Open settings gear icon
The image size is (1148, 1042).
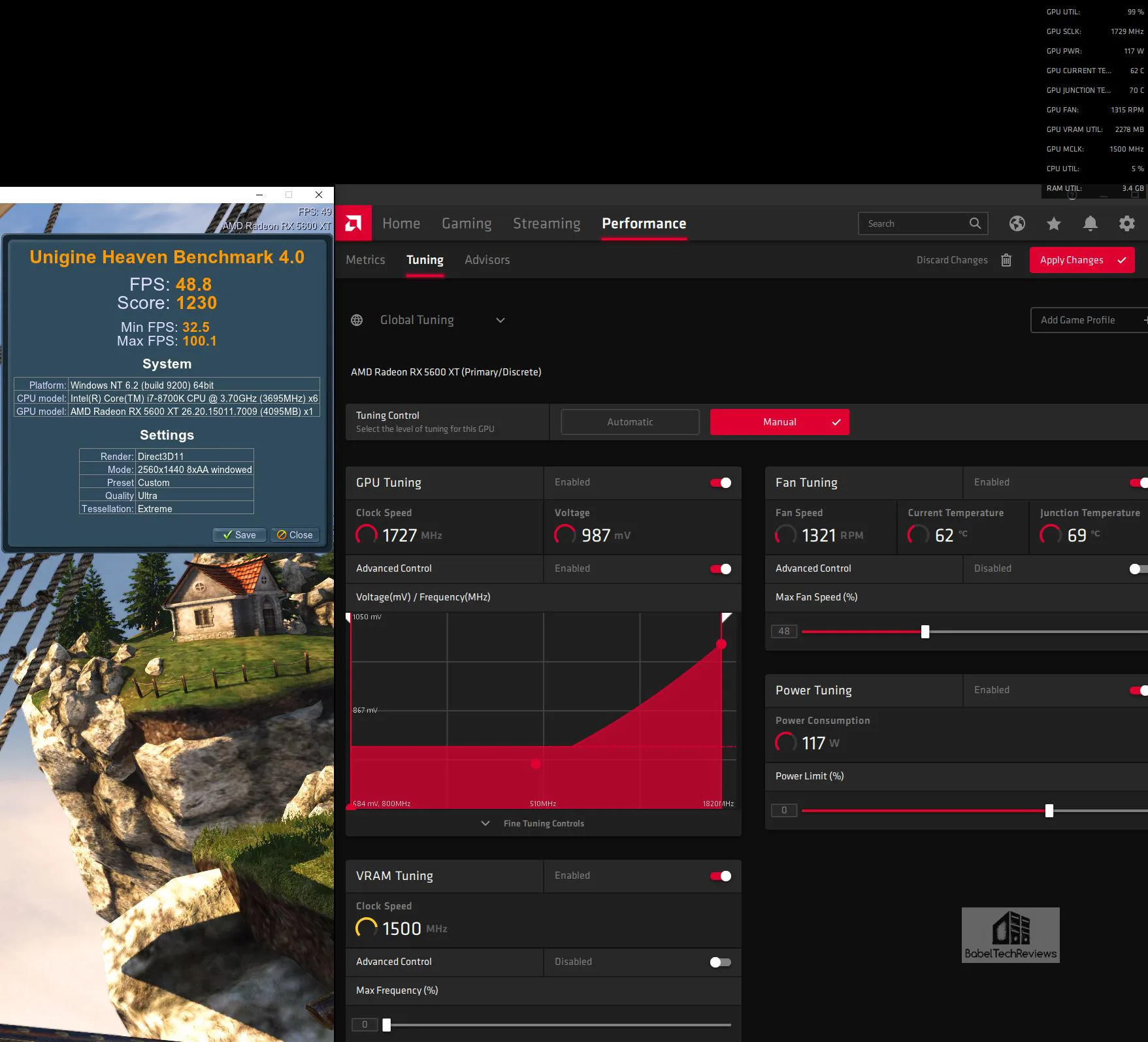point(1126,223)
